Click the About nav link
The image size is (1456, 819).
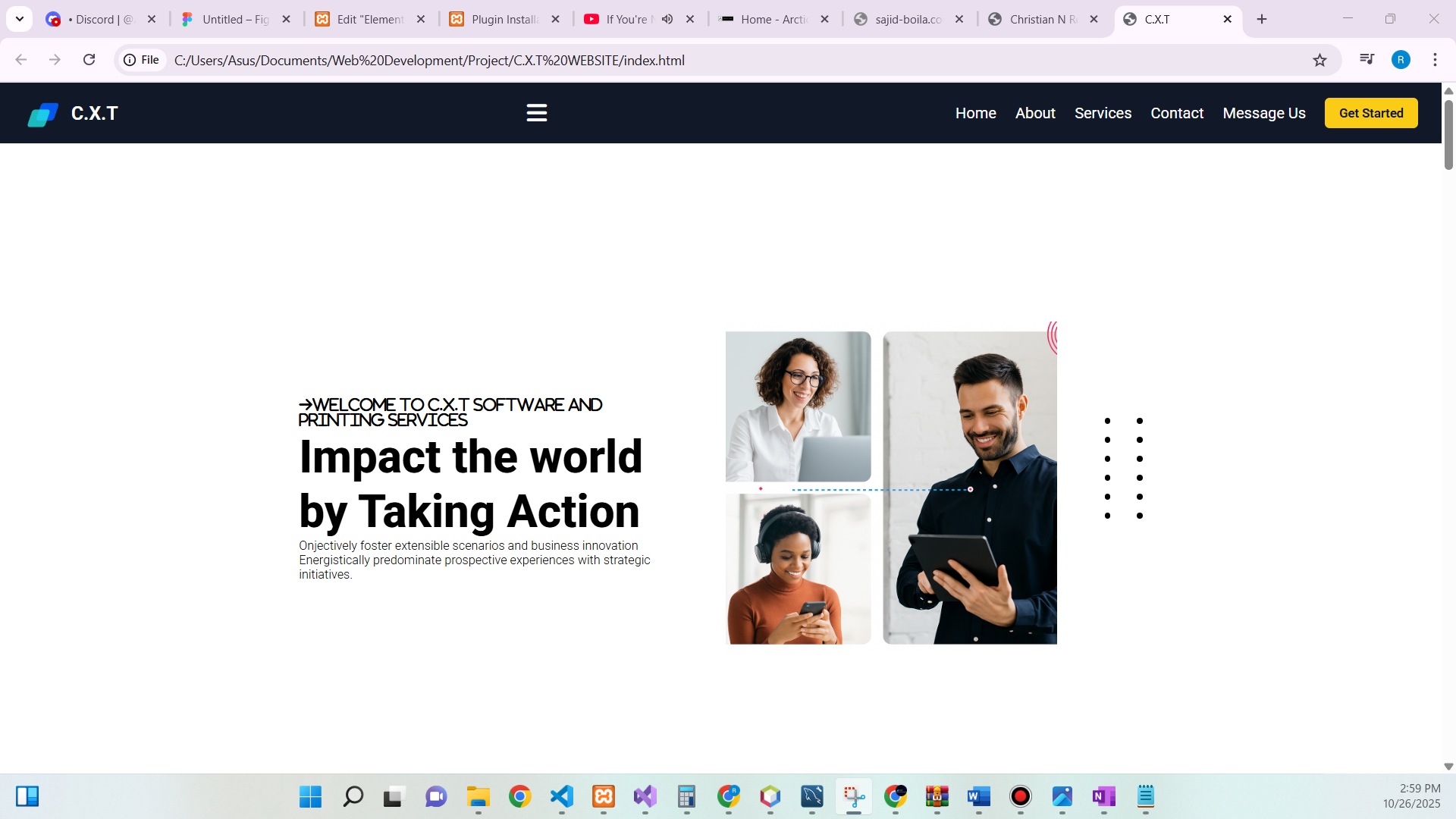(1035, 113)
